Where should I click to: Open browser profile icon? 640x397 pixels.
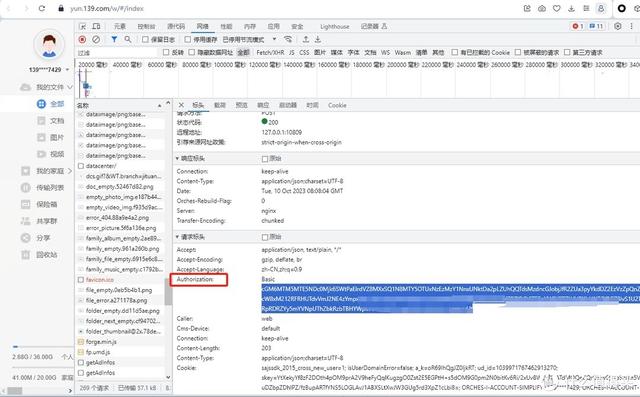click(601, 8)
